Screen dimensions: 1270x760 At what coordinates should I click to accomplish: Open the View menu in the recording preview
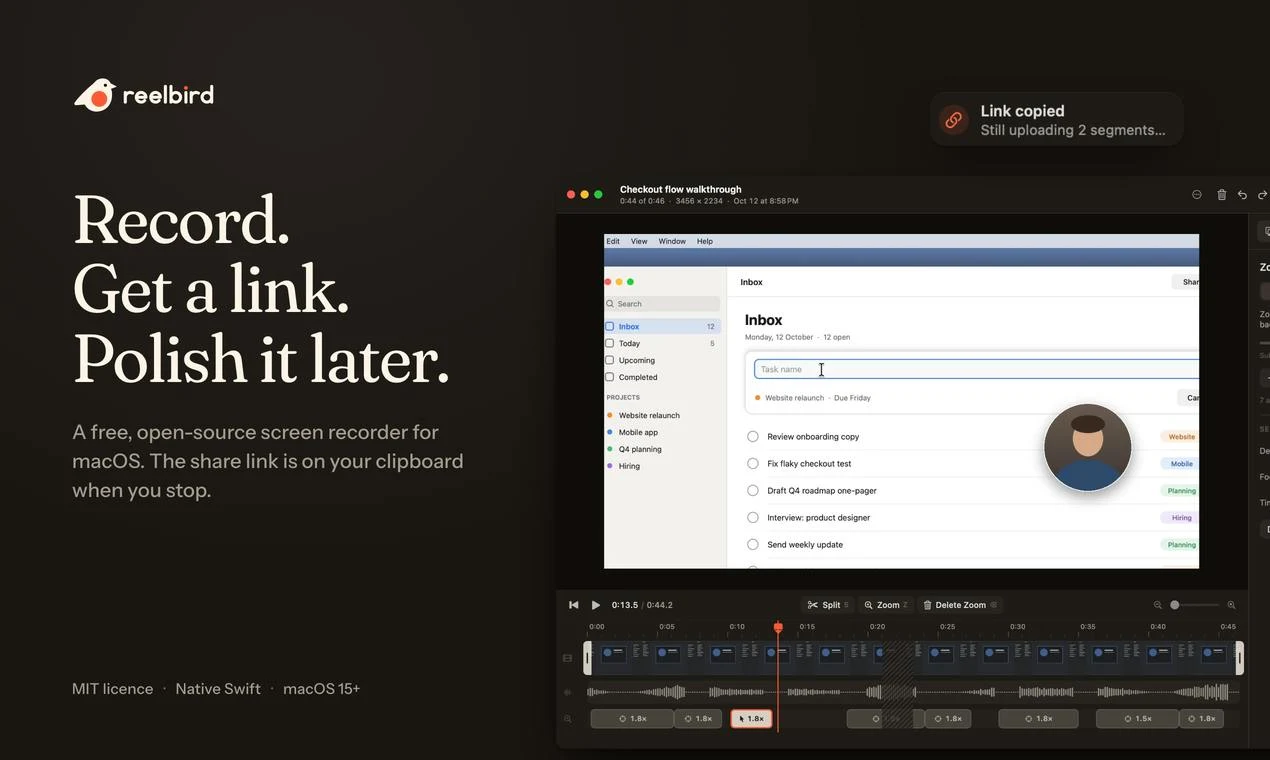pos(639,241)
